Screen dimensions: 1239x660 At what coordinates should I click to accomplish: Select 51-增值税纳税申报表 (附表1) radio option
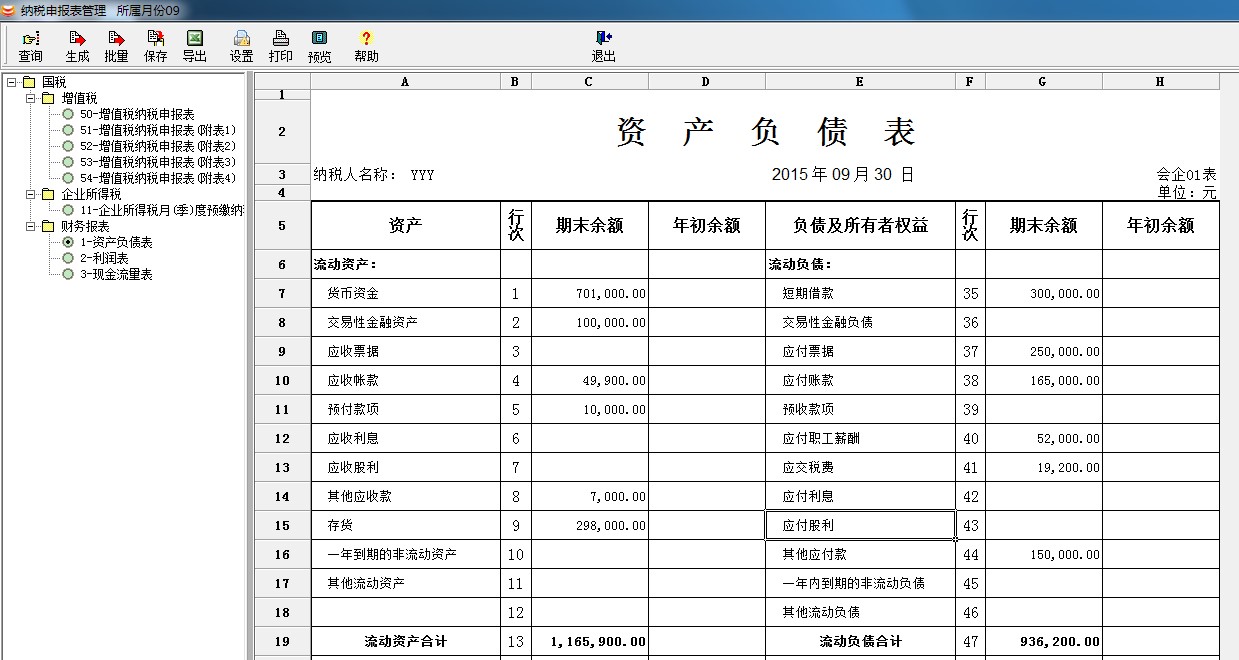[x=68, y=130]
